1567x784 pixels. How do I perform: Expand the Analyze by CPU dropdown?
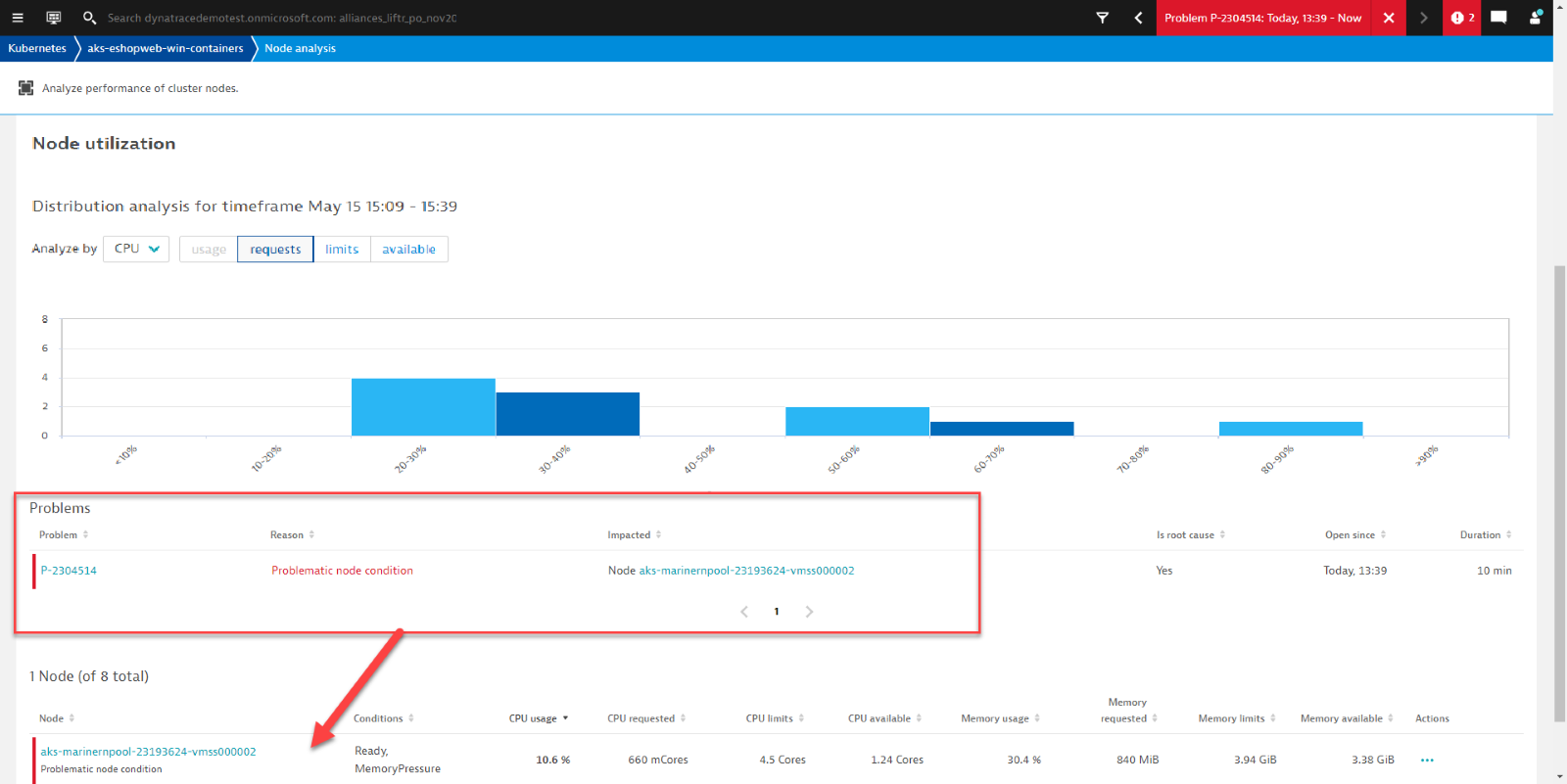pyautogui.click(x=136, y=249)
